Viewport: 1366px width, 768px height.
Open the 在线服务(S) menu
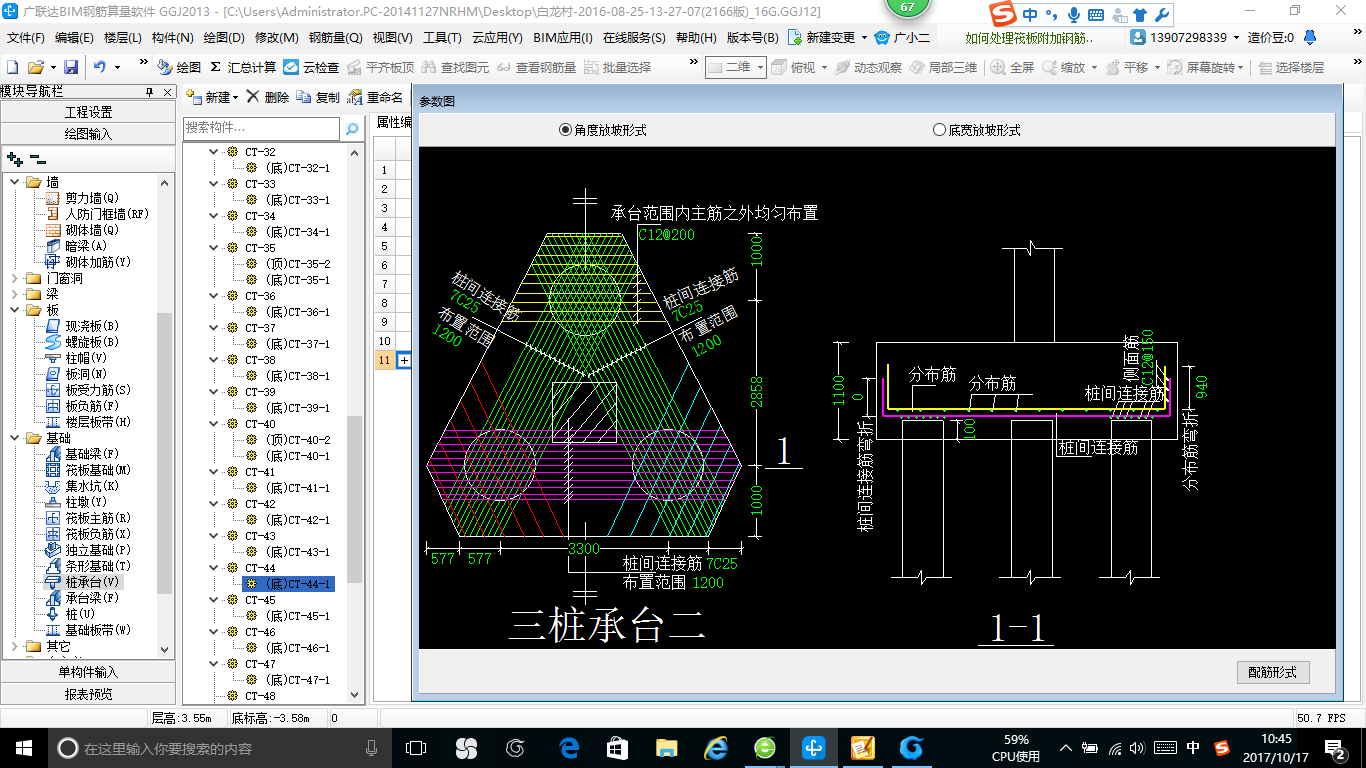click(x=634, y=38)
